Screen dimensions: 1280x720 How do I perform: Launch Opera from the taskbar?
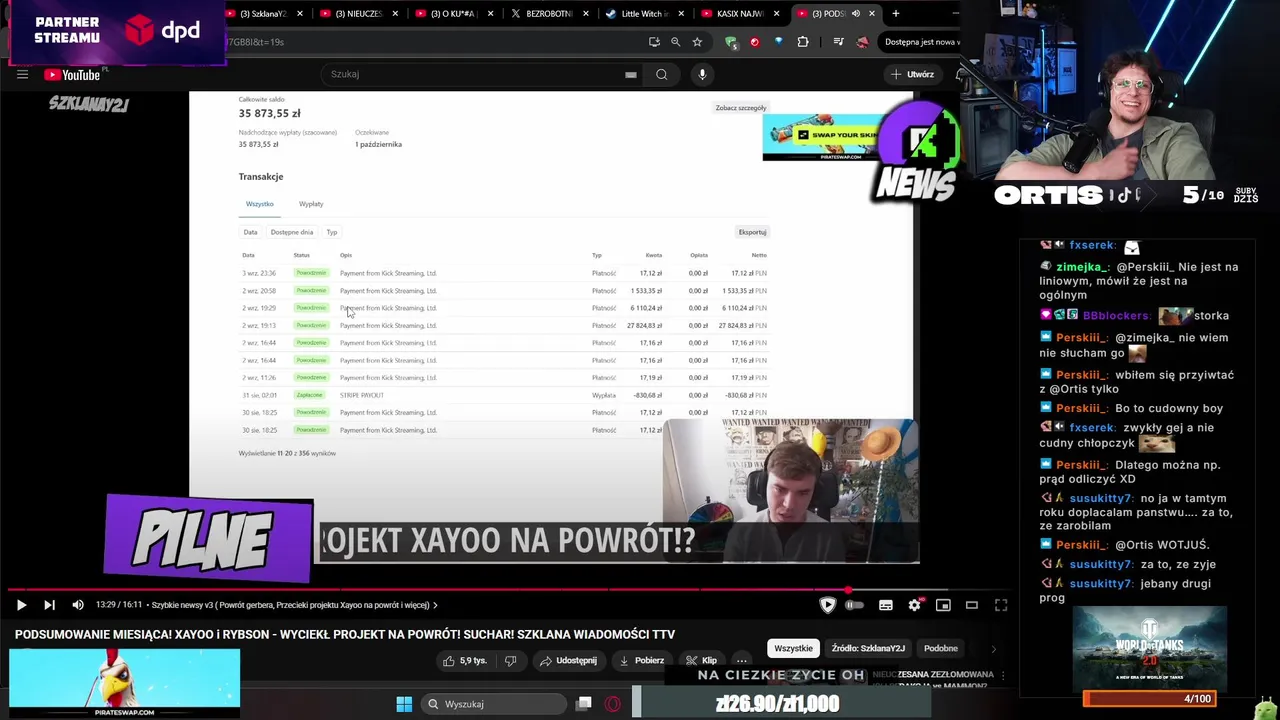point(613,704)
